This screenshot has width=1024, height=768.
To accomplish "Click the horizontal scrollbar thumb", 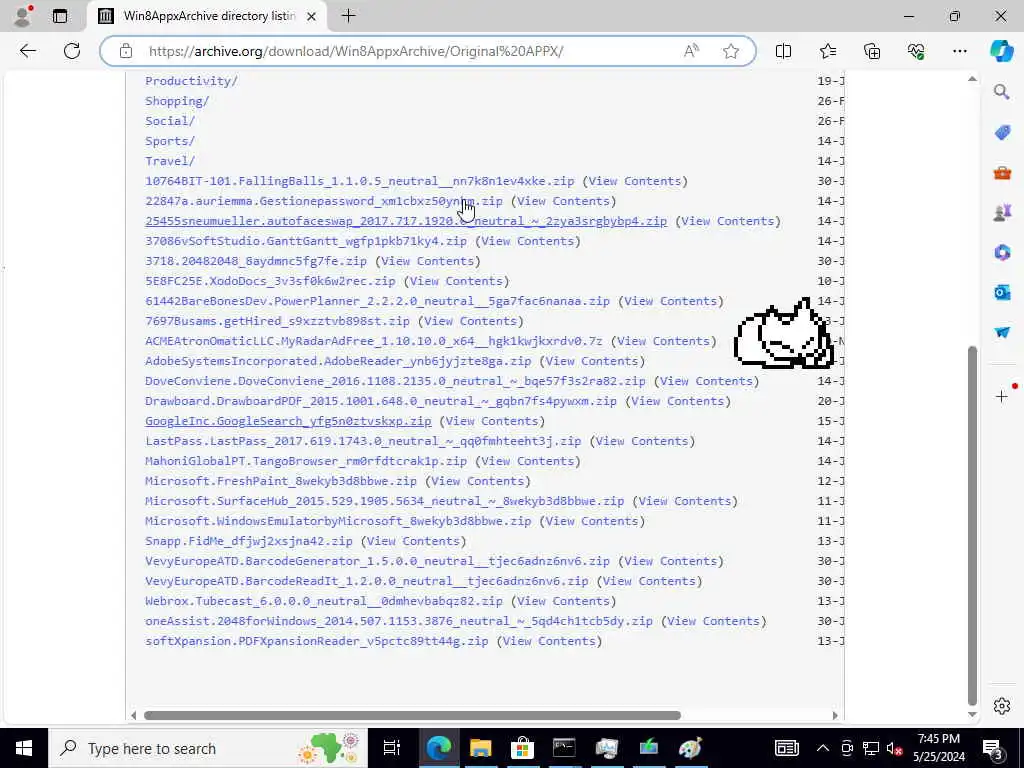I will [x=412, y=716].
